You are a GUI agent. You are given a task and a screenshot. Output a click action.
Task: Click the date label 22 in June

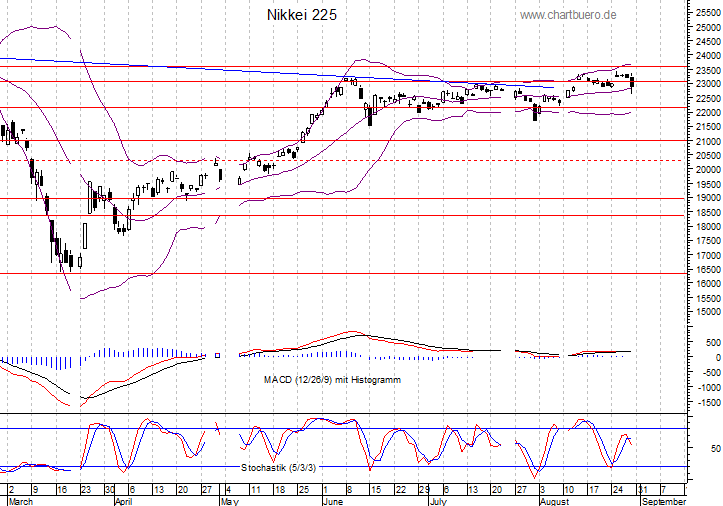(x=401, y=489)
